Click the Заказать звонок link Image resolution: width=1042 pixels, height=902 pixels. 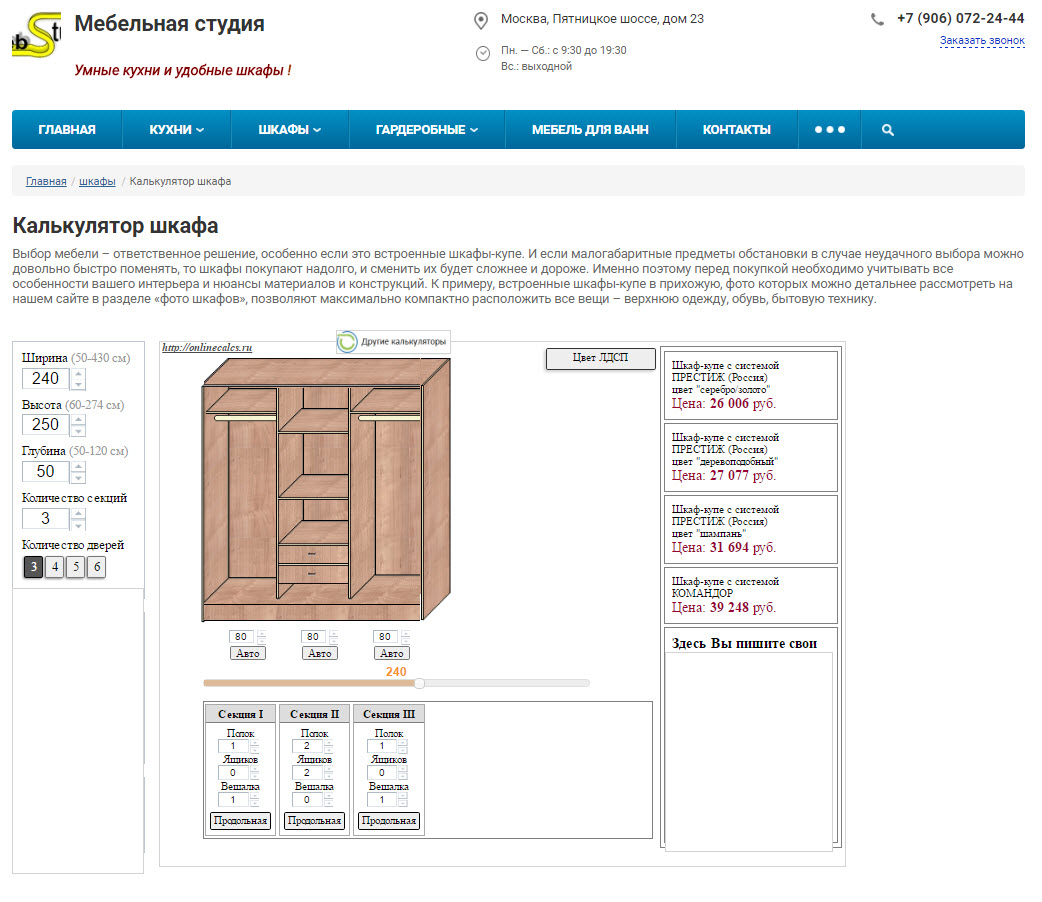point(982,41)
